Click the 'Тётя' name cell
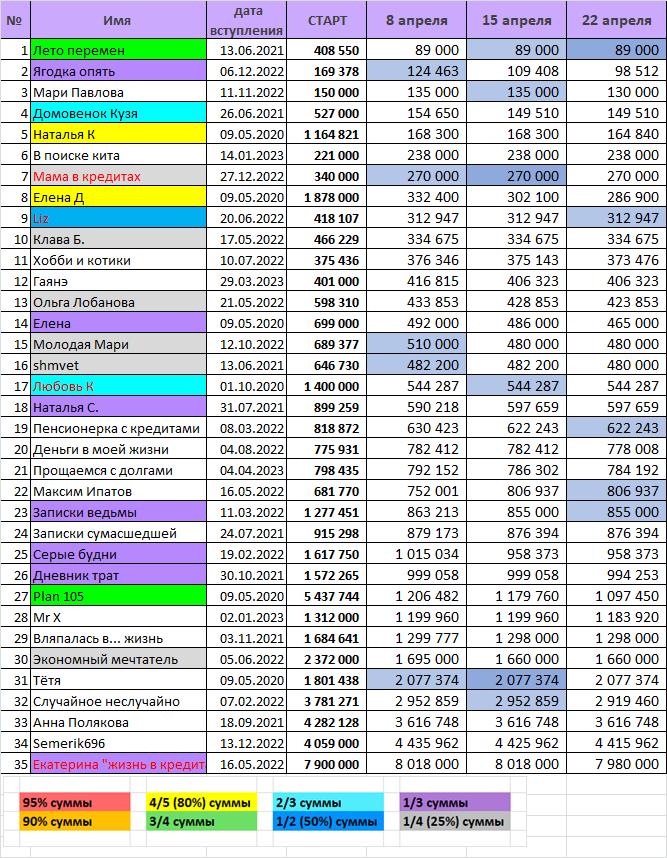Viewport: 667px width, 858px height. 118,680
